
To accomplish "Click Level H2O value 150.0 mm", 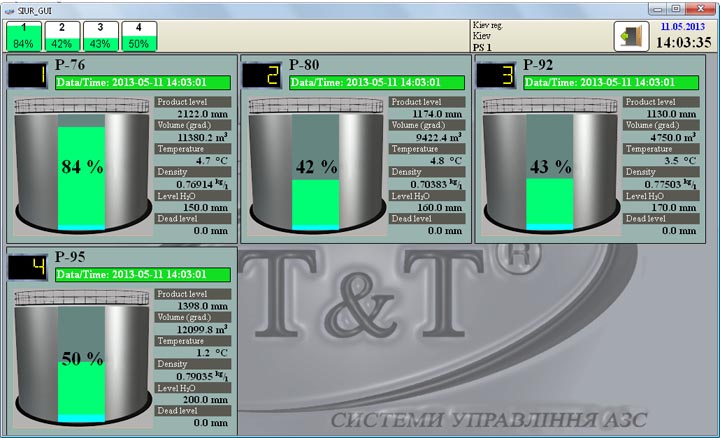I will [x=205, y=208].
